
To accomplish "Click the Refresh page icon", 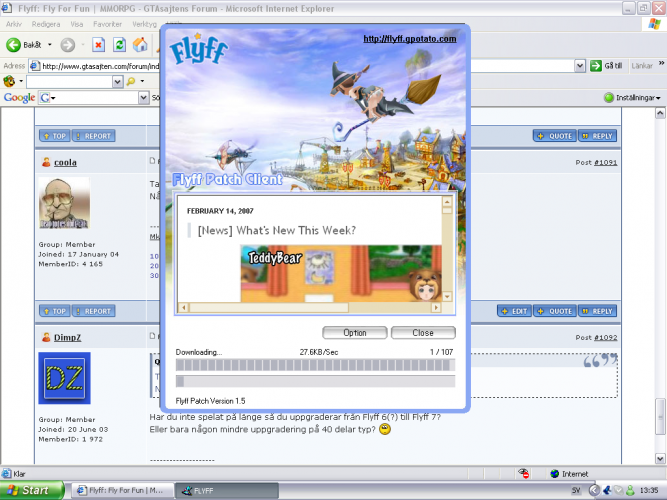I will tap(120, 44).
